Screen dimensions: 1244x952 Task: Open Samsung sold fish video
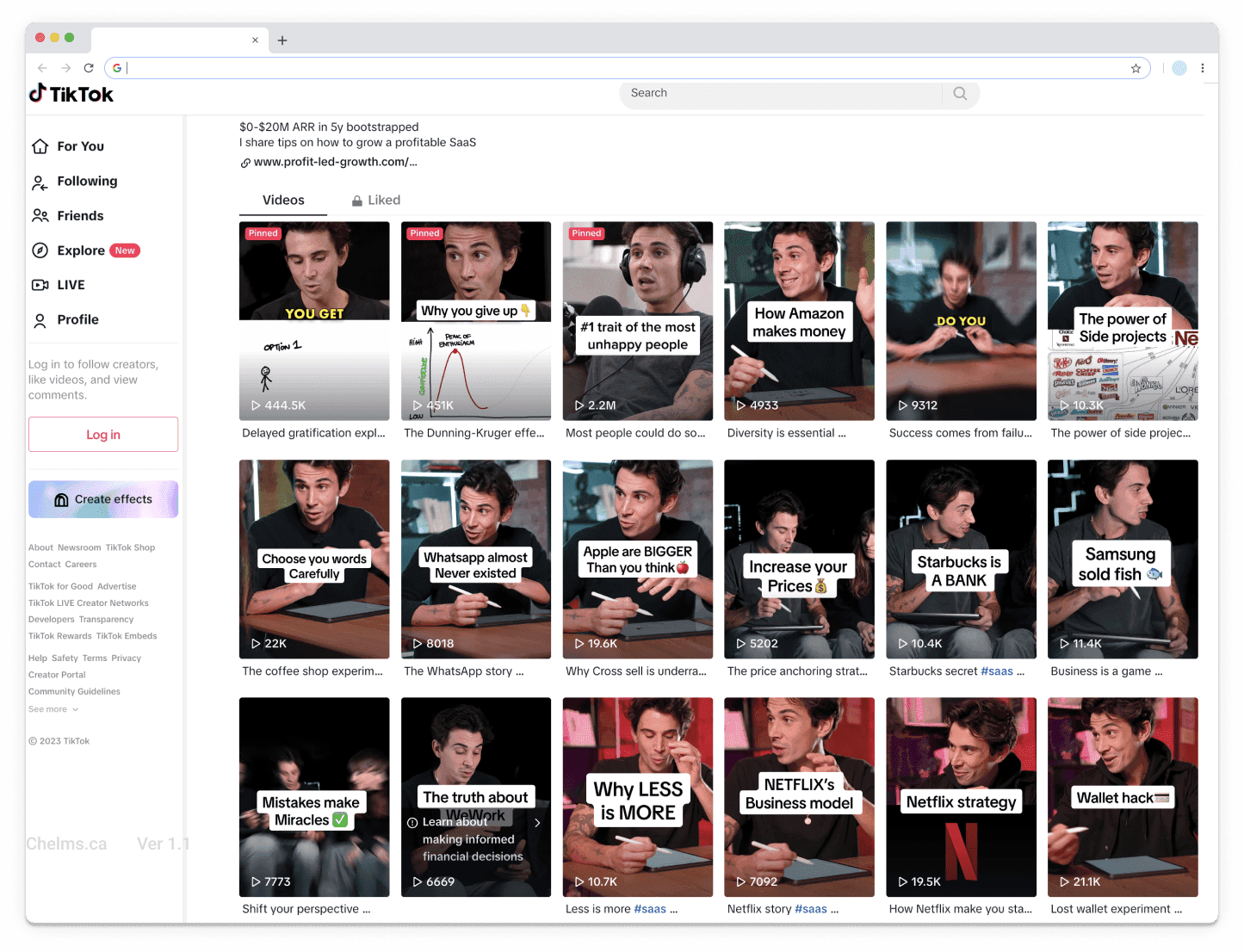tap(1123, 559)
